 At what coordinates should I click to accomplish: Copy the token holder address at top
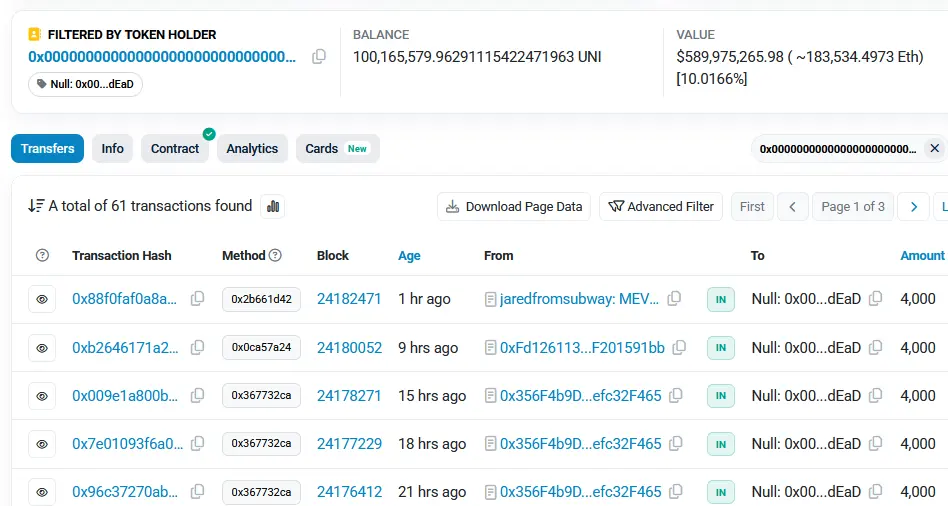tap(319, 57)
